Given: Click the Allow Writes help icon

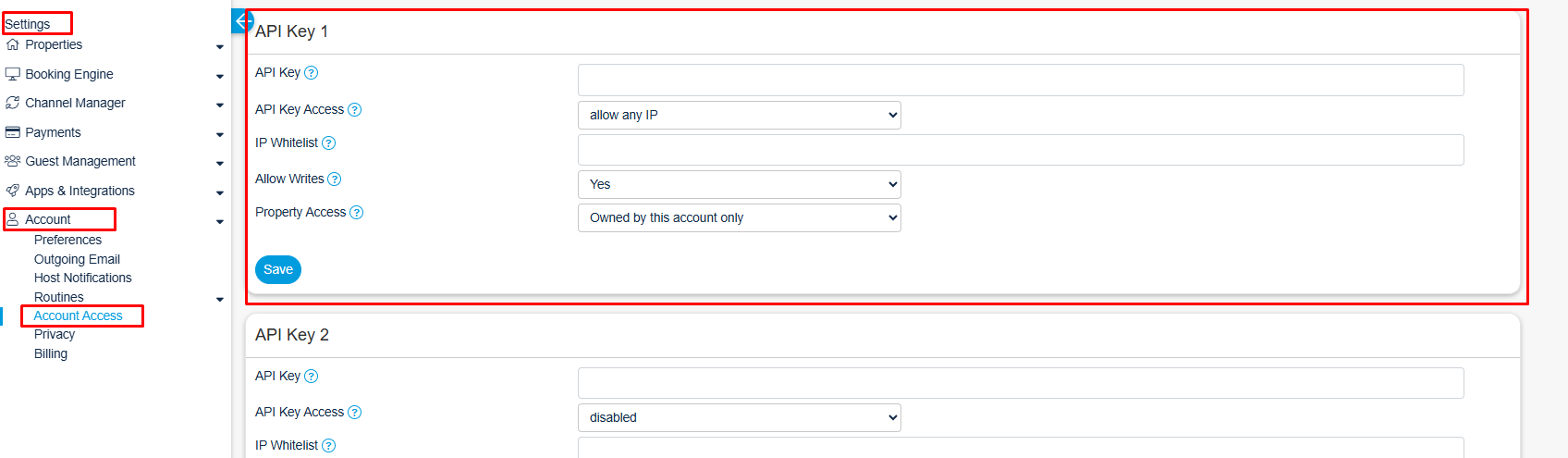Looking at the screenshot, I should pos(335,179).
